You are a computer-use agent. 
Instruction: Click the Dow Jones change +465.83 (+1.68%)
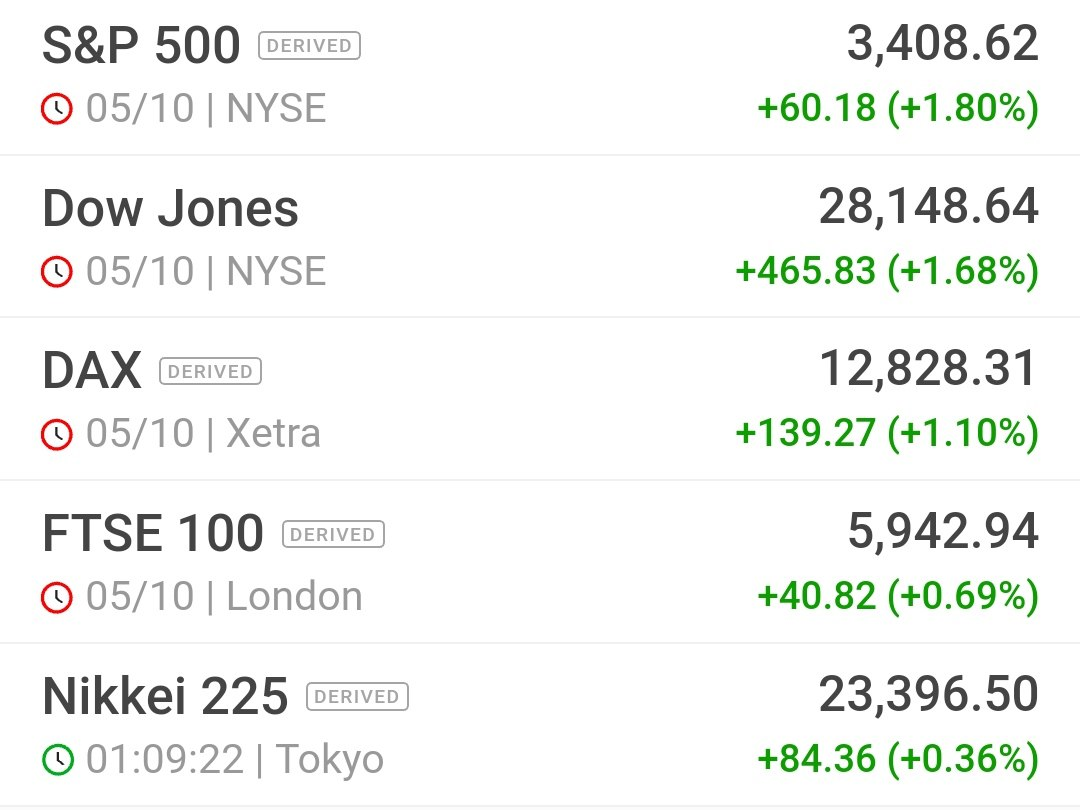(887, 270)
